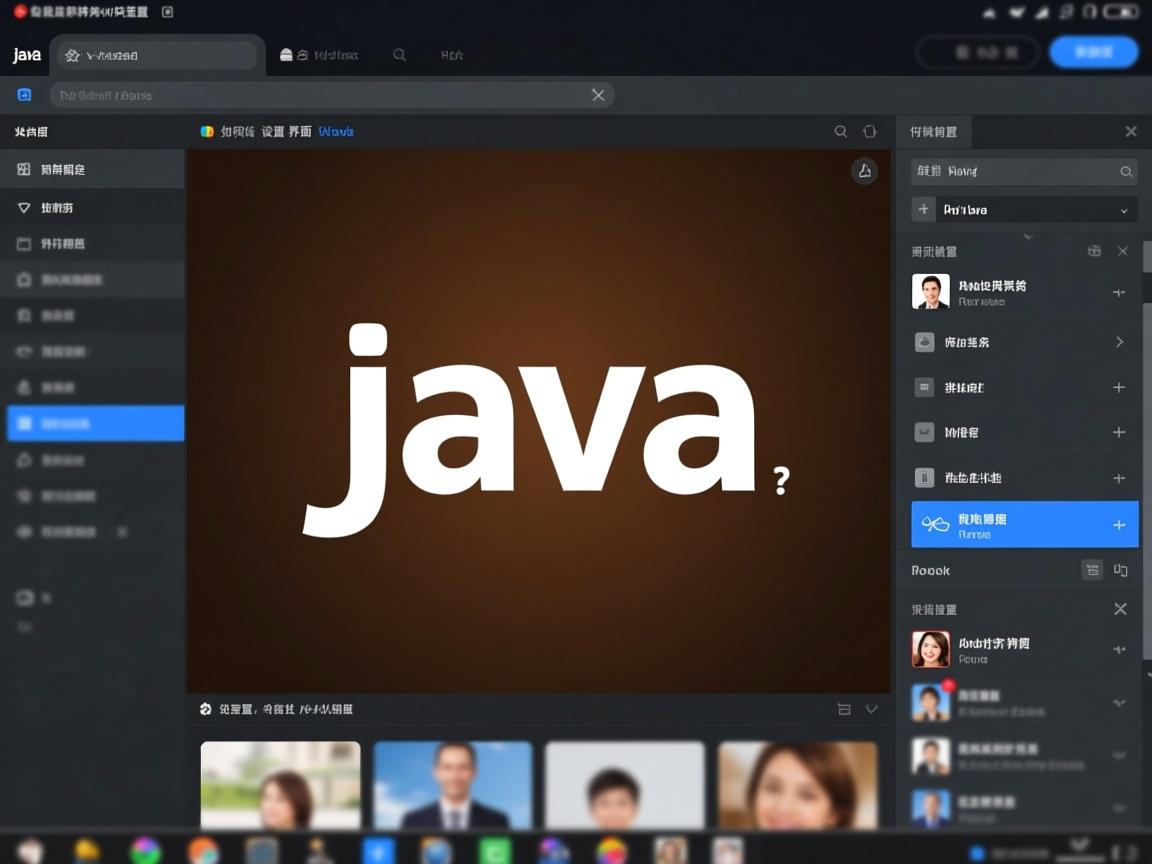Click the search icon above the preview area
1152x864 pixels.
841,131
